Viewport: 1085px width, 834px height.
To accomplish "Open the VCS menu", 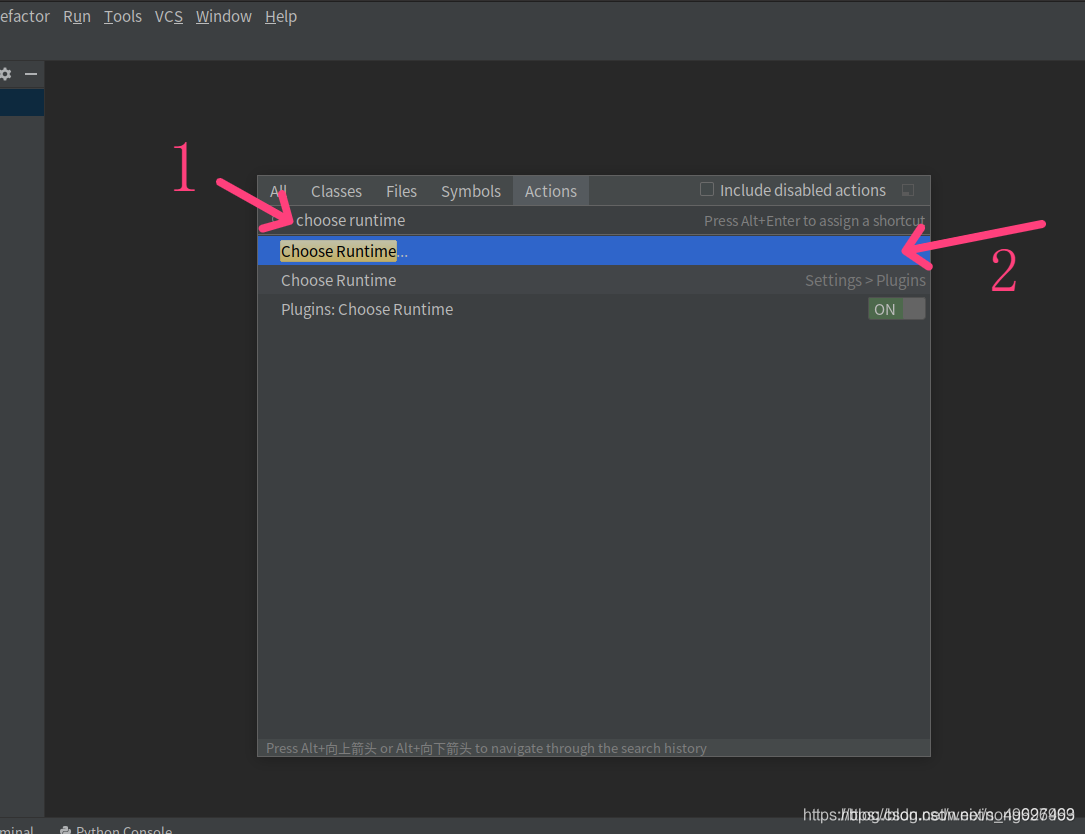I will click(169, 17).
